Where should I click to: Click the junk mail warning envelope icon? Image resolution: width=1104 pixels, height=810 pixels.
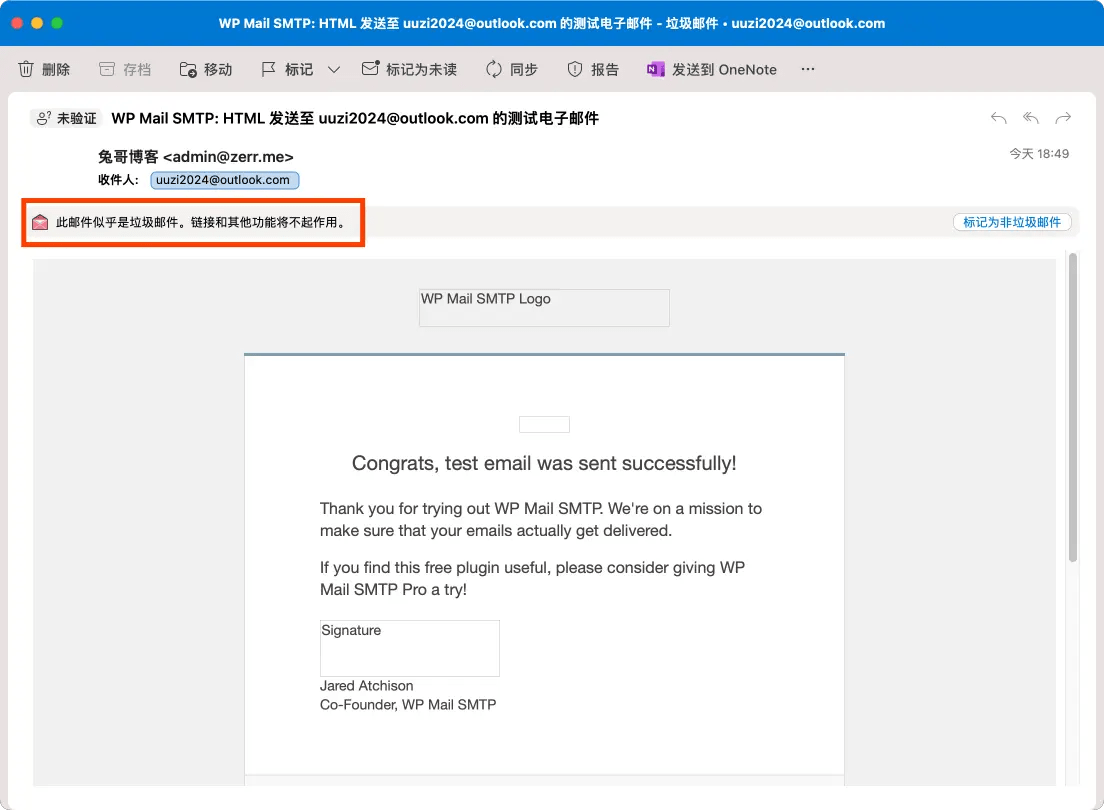(40, 223)
